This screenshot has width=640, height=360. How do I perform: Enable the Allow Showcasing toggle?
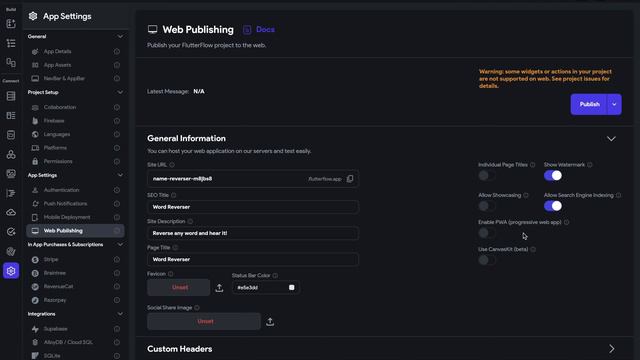(x=487, y=206)
